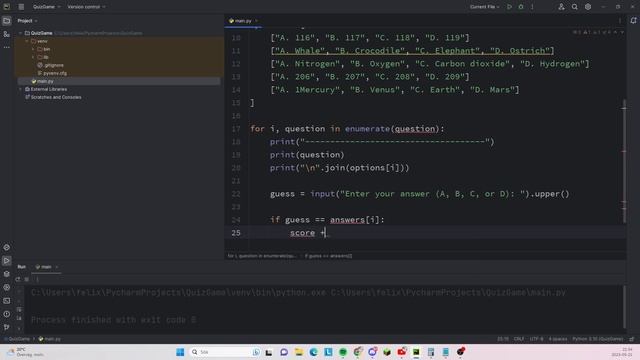Open Search Everywhere magnifier icon

(x=574, y=7)
